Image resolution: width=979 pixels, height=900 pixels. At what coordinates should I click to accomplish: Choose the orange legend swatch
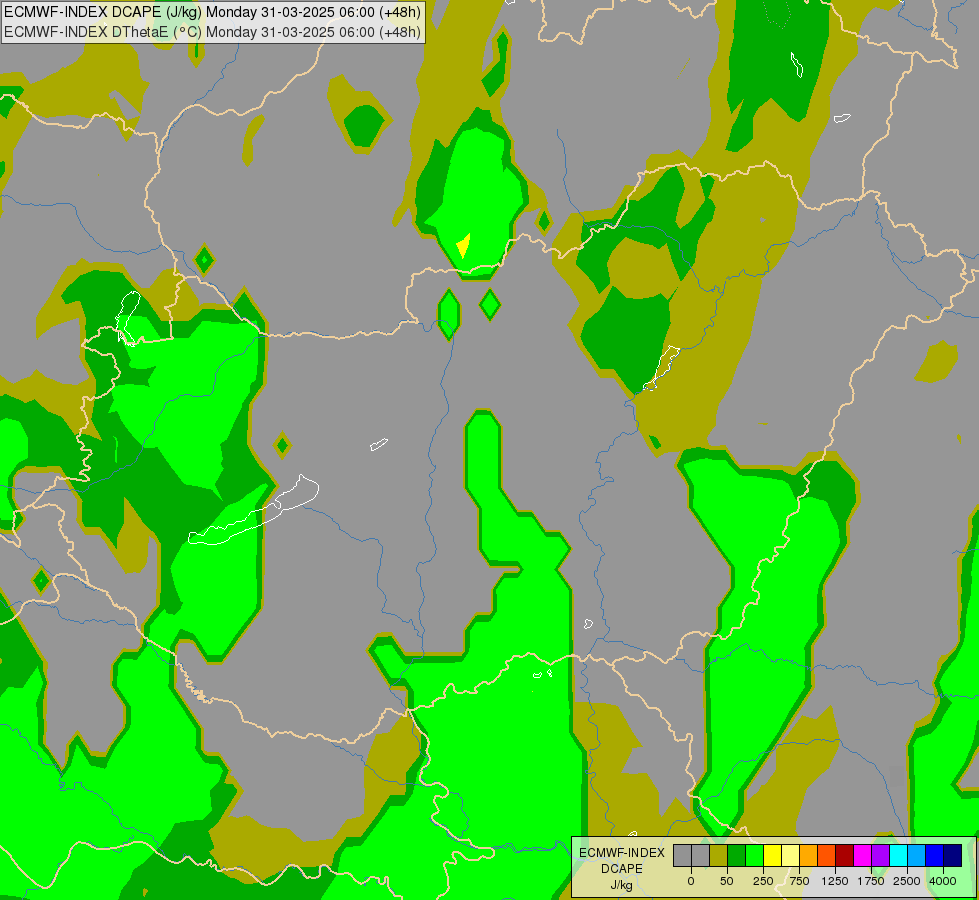[x=809, y=855]
